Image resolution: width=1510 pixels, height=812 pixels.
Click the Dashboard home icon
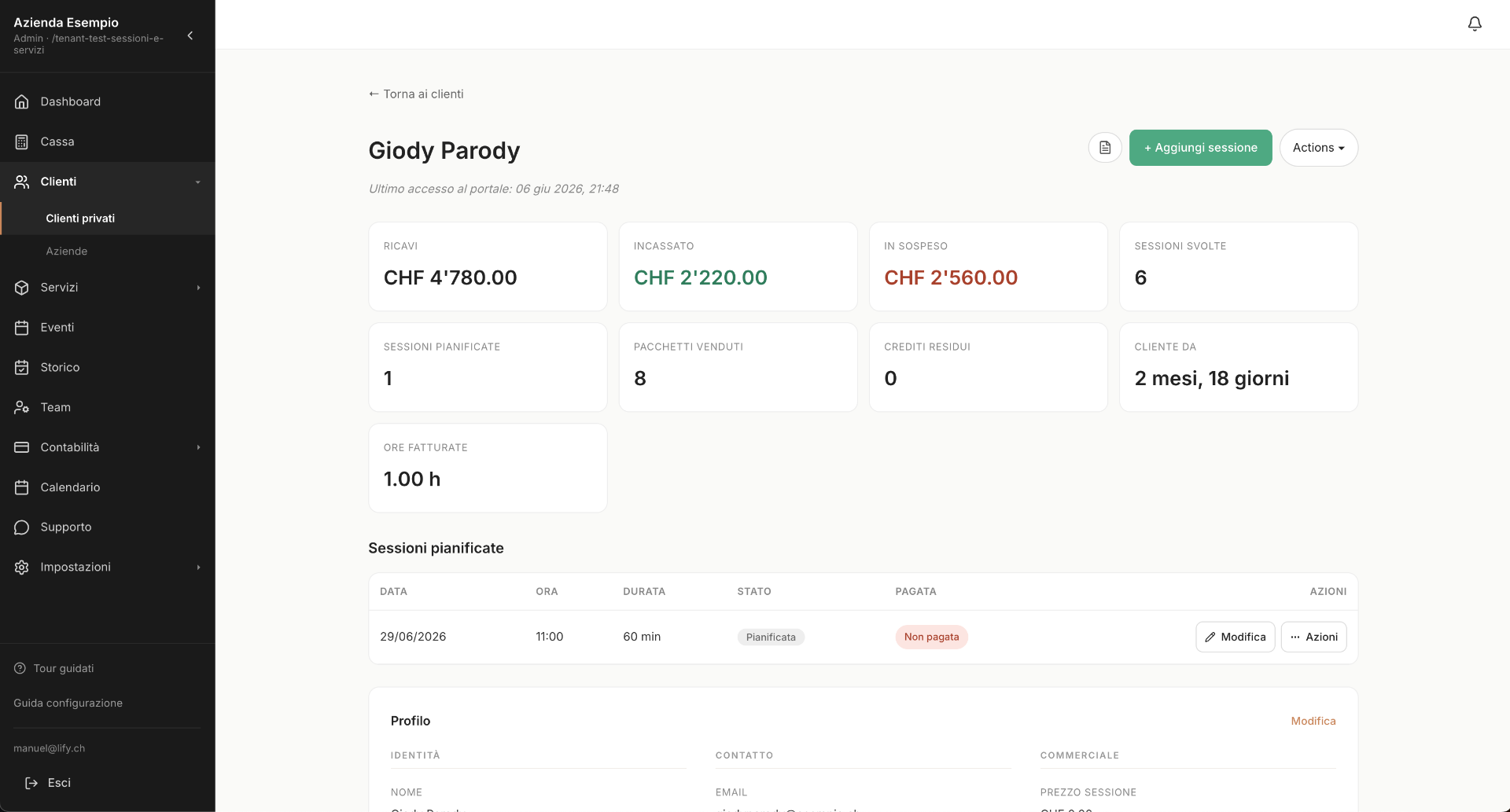click(x=22, y=101)
